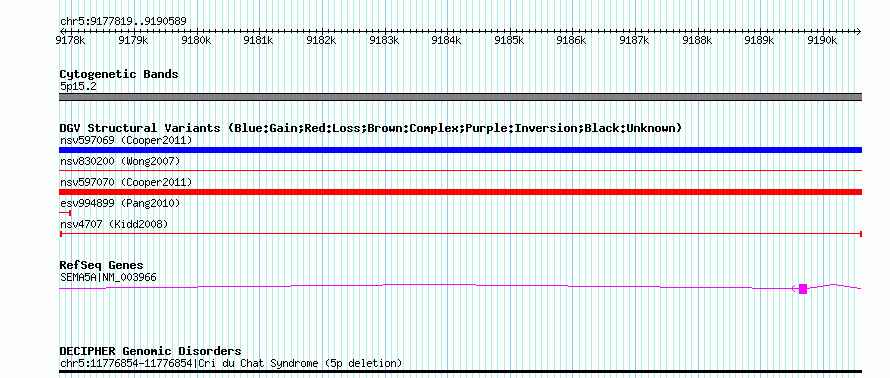Click the 9188k ruler tick label
Image resolution: width=890 pixels, height=378 pixels.
point(697,40)
